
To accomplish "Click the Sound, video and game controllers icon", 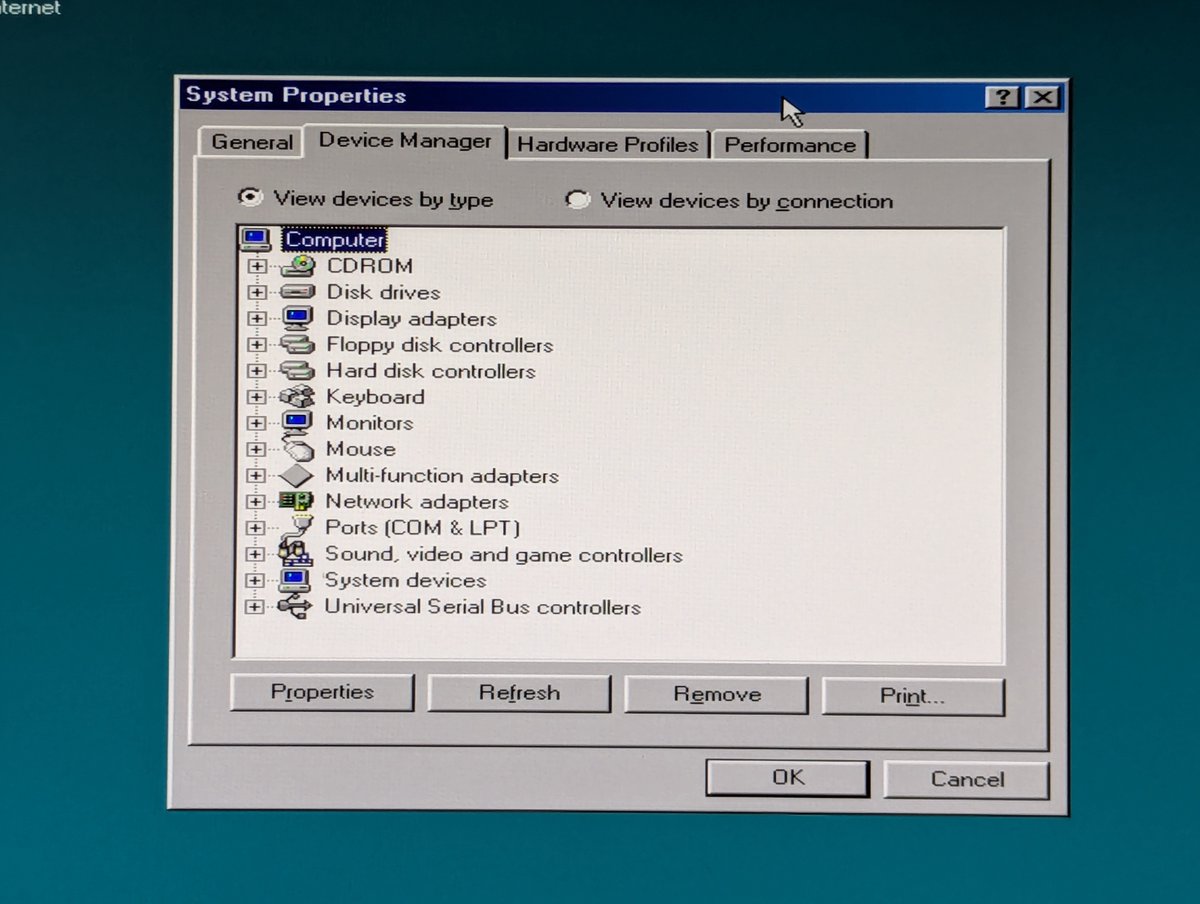I will (296, 554).
